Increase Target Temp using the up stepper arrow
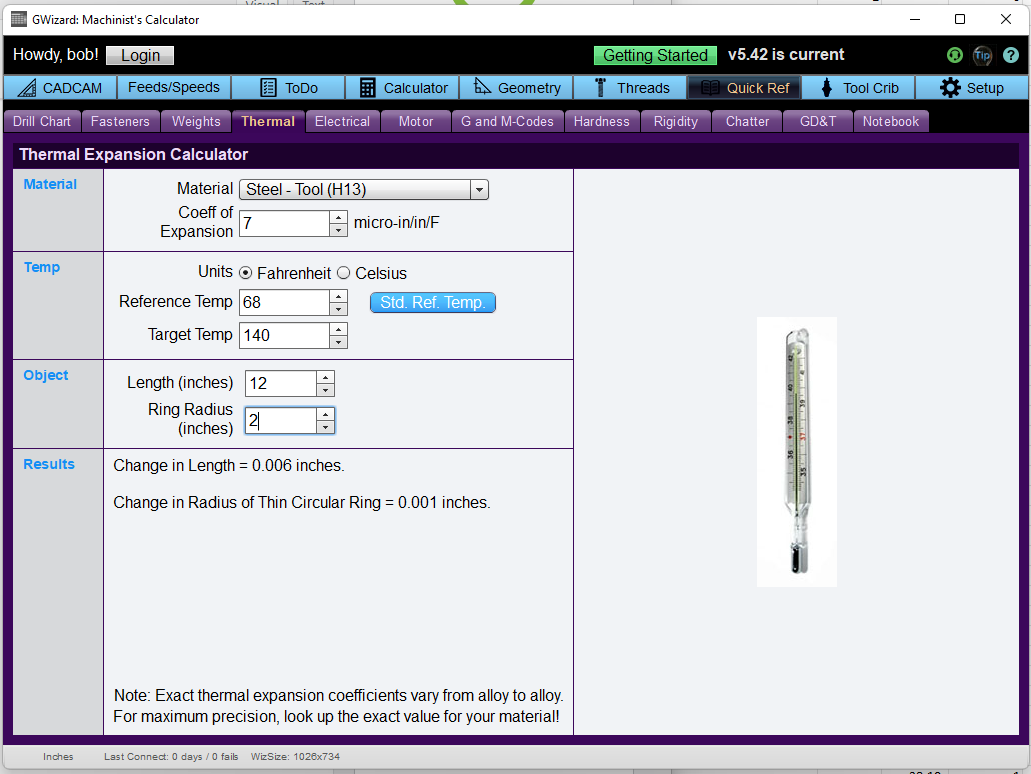 coord(339,330)
